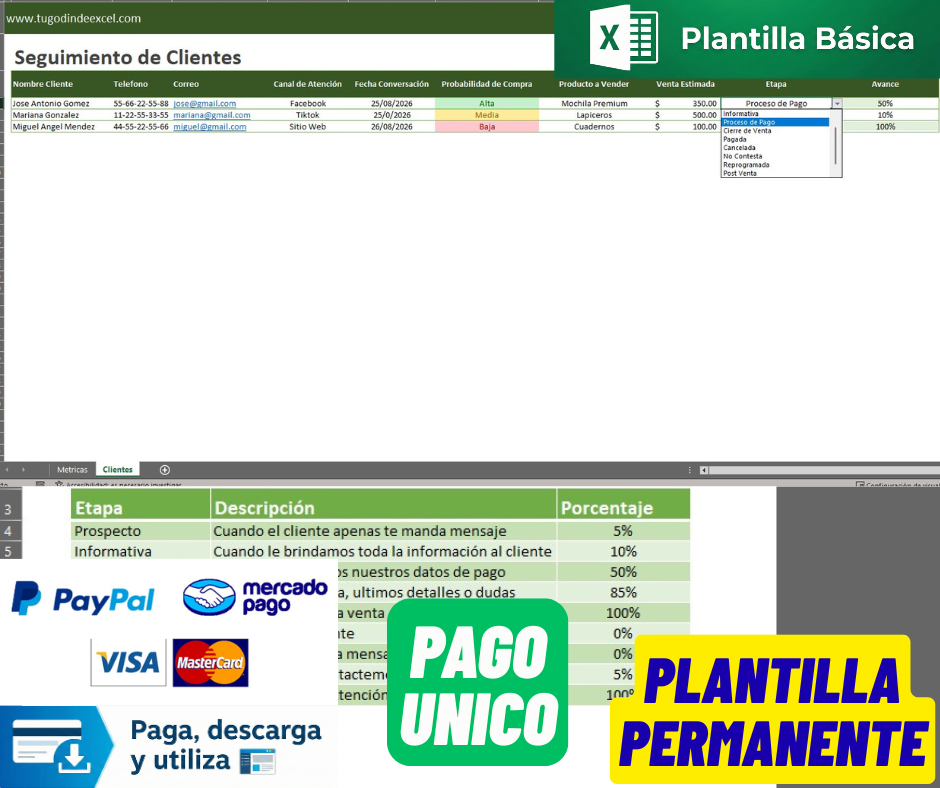This screenshot has width=940, height=788.
Task: Add a new sheet with the plus icon
Action: click(165, 470)
